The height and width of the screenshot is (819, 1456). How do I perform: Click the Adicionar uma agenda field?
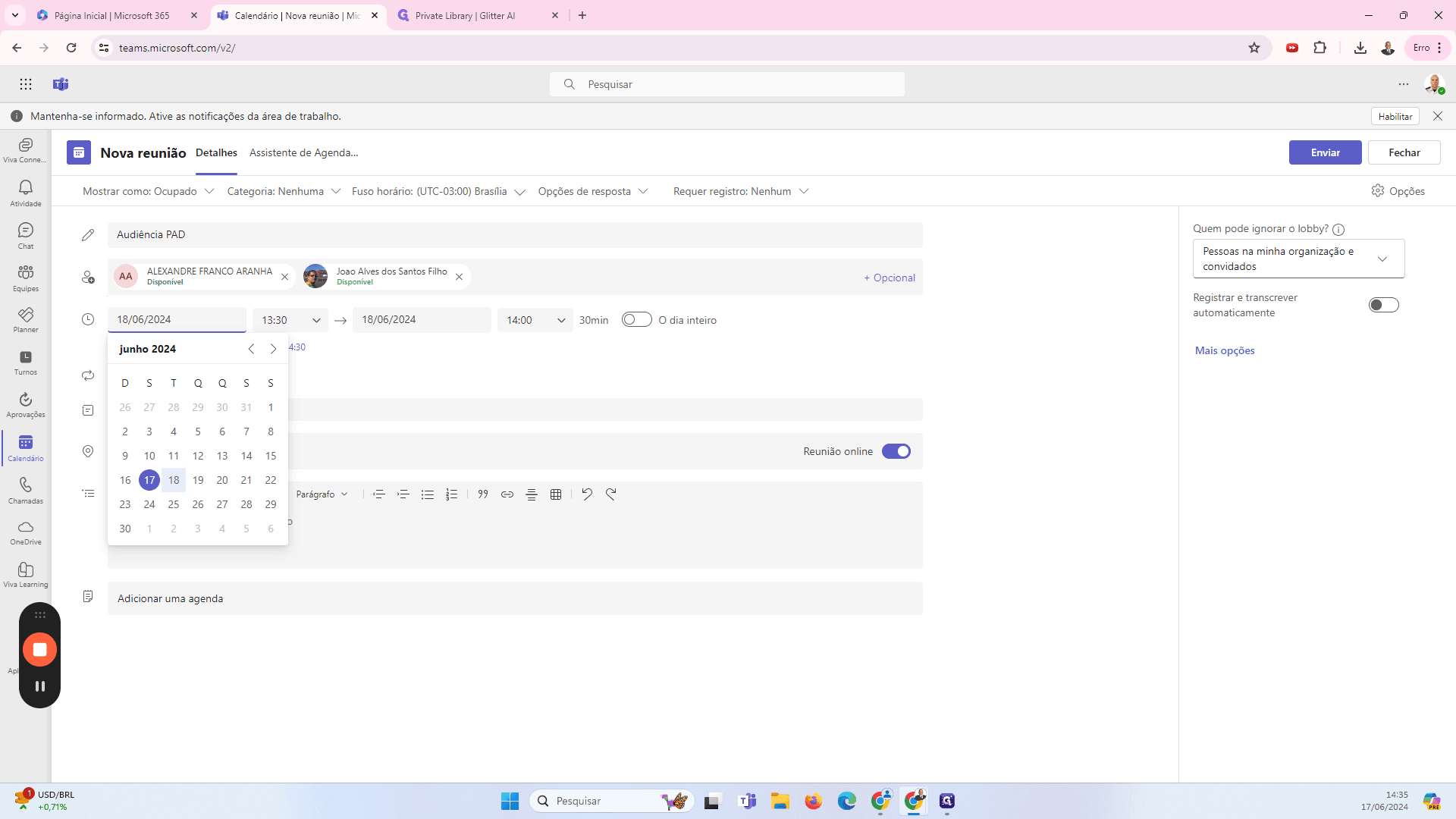point(515,598)
